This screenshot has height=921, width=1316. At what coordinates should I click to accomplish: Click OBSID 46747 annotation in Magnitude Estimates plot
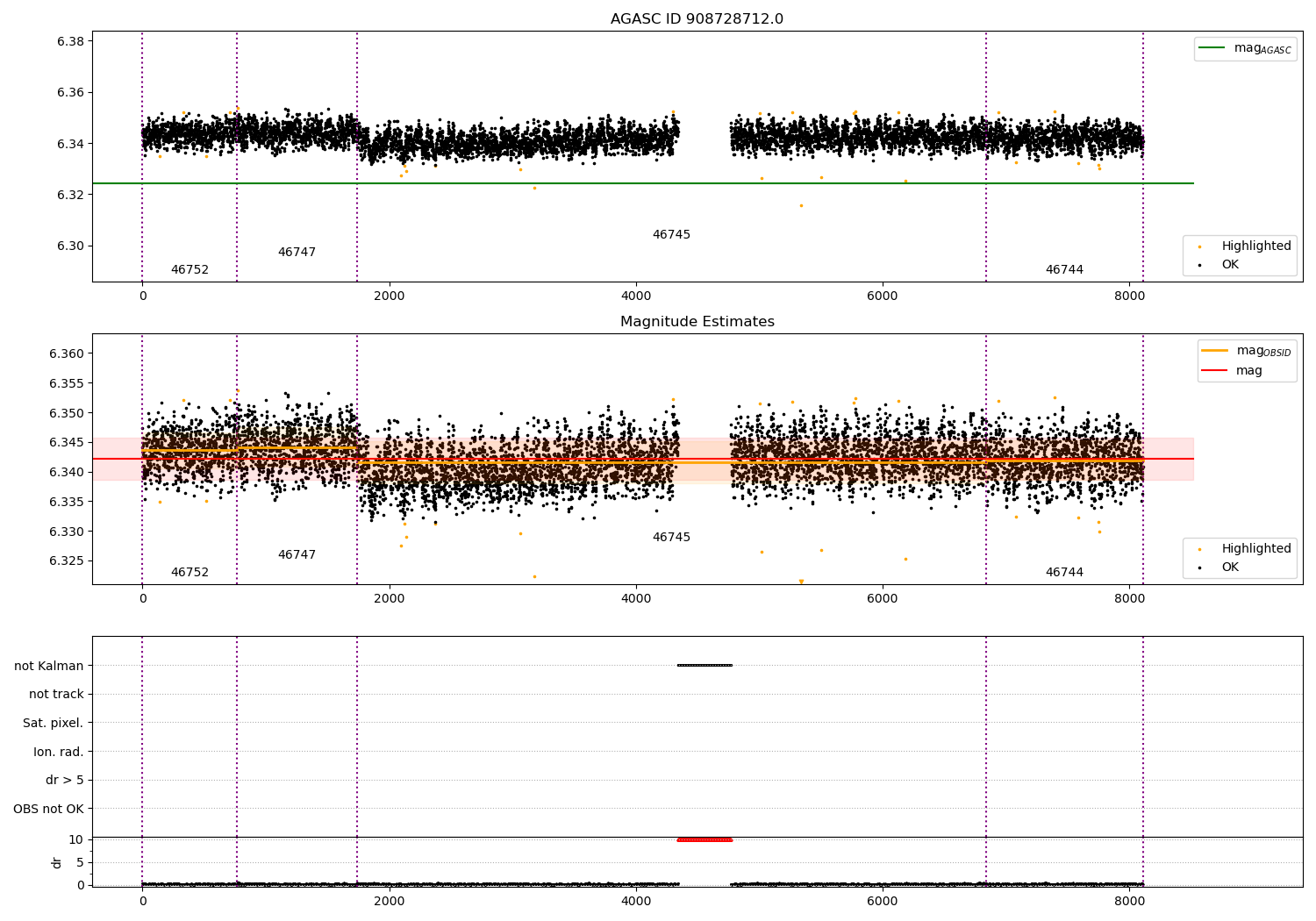(297, 555)
